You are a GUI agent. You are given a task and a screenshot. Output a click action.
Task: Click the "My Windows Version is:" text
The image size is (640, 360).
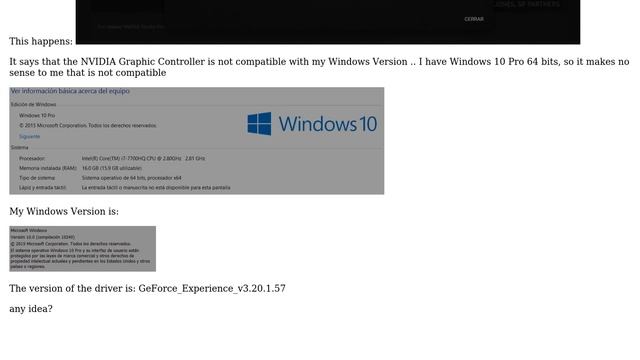pyautogui.click(x=64, y=211)
